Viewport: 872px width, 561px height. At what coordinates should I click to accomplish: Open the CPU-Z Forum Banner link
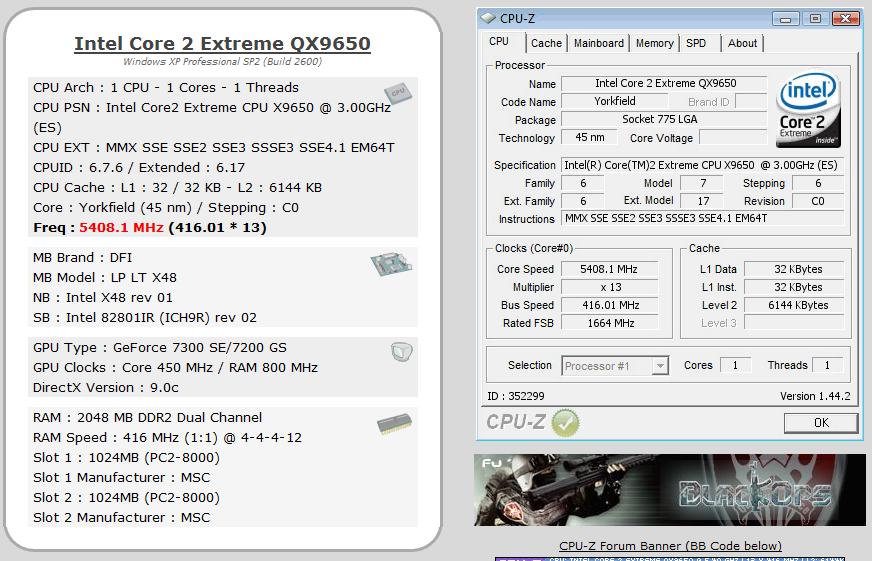(x=670, y=546)
